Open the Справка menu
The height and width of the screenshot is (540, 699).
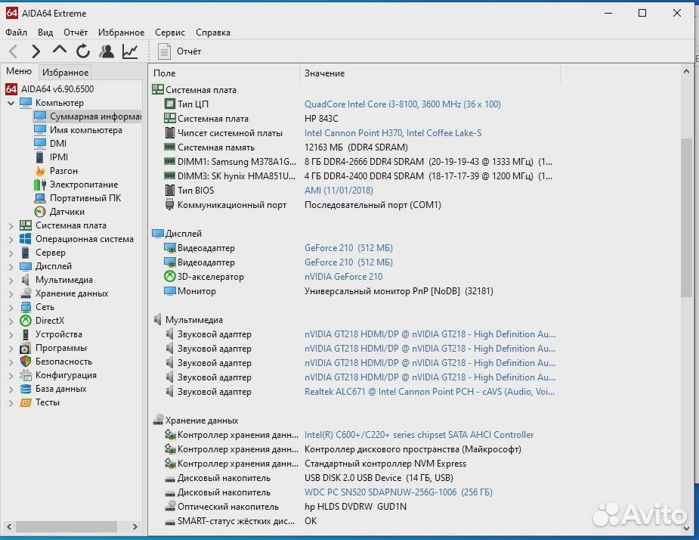click(x=213, y=33)
